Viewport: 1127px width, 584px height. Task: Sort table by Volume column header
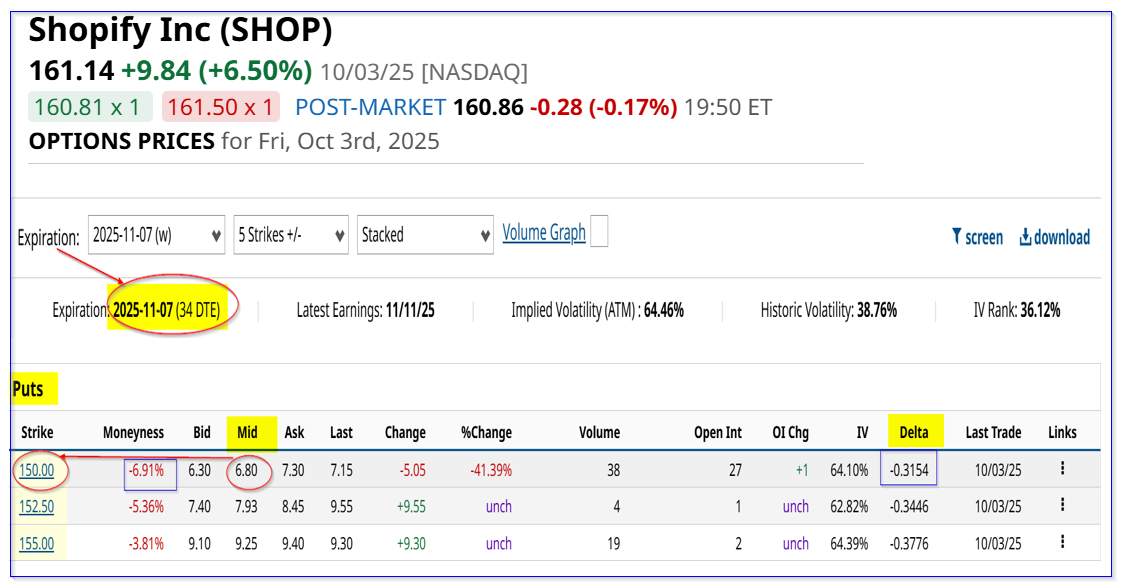click(599, 432)
